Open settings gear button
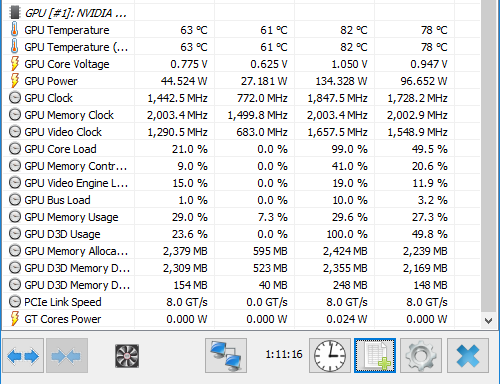Image resolution: width=500 pixels, height=384 pixels. point(421,355)
